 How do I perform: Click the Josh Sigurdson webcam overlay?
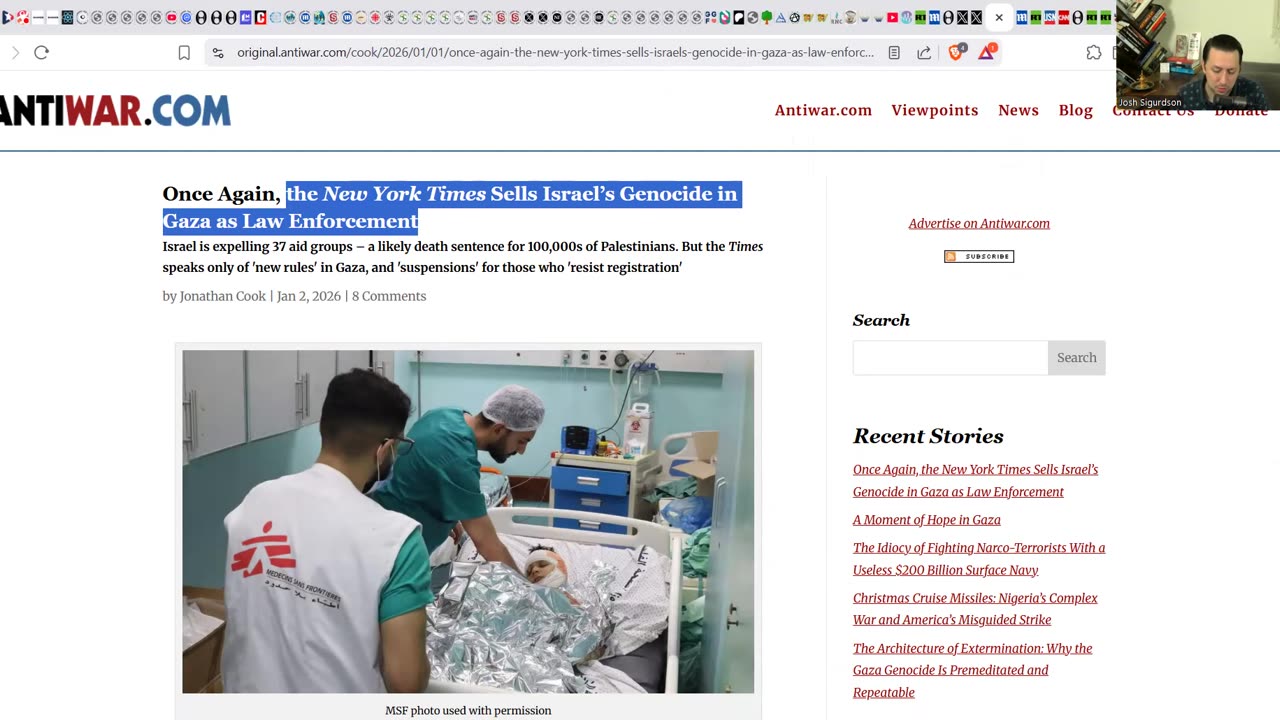(x=1198, y=55)
